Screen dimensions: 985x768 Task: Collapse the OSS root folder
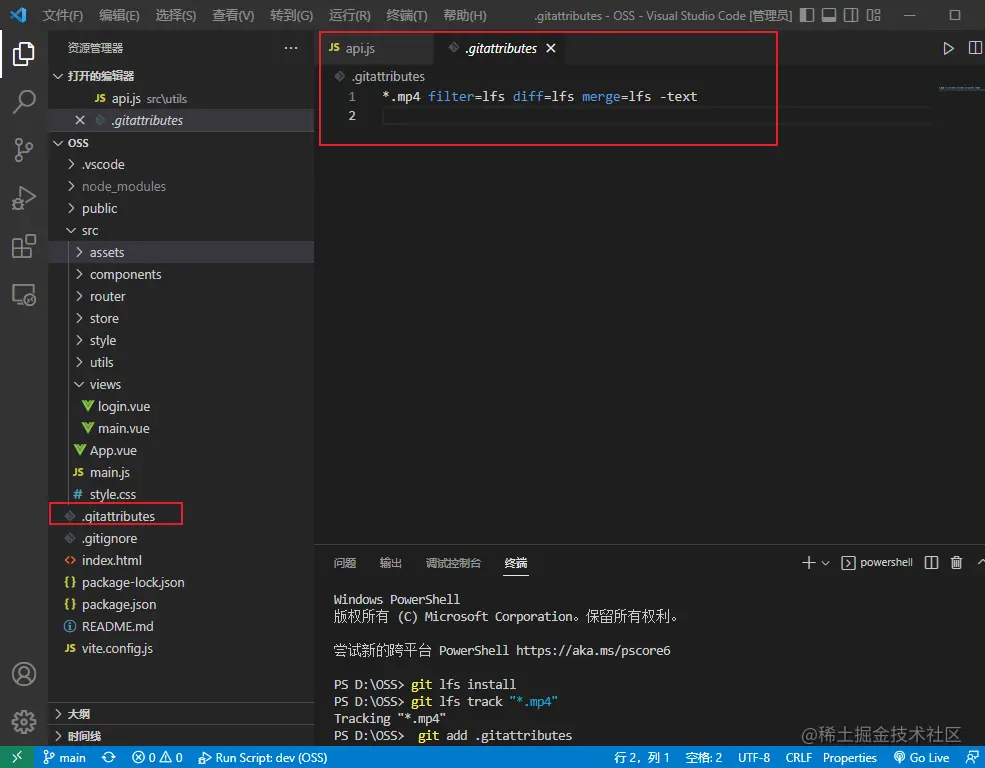[x=181, y=143]
